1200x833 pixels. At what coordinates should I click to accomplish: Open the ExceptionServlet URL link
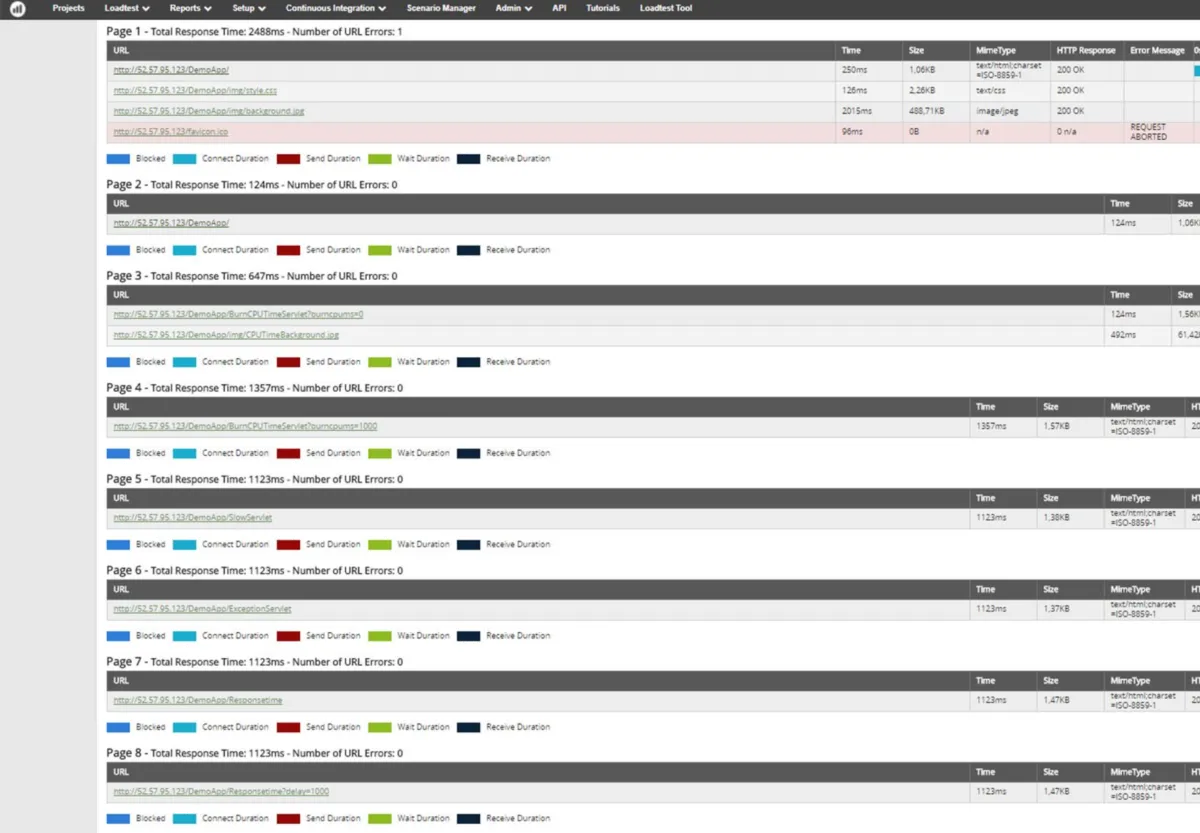(202, 609)
